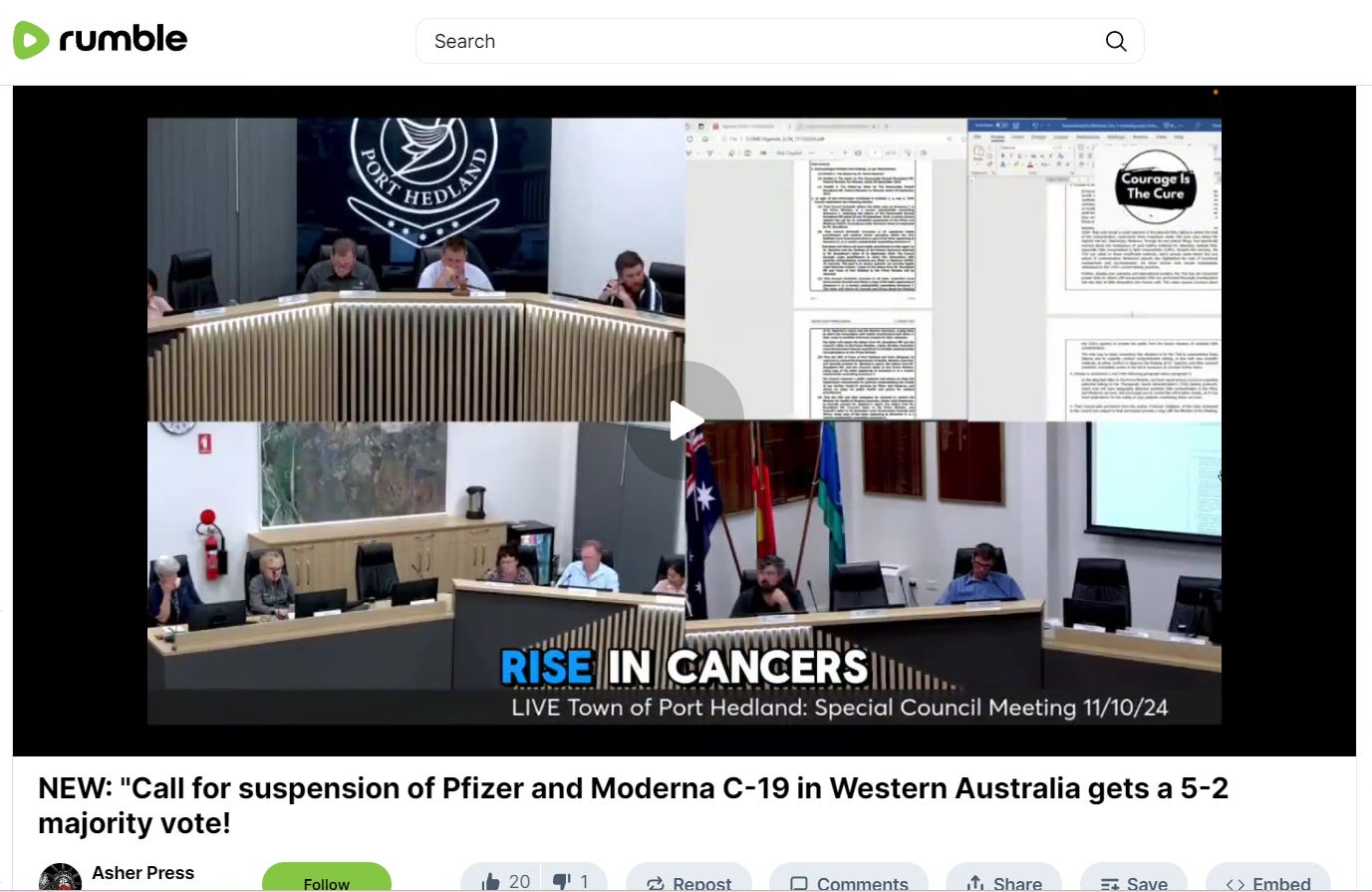Click the Courage Is The Cure logo
Screen dimensions: 1372x892
(x=1155, y=186)
